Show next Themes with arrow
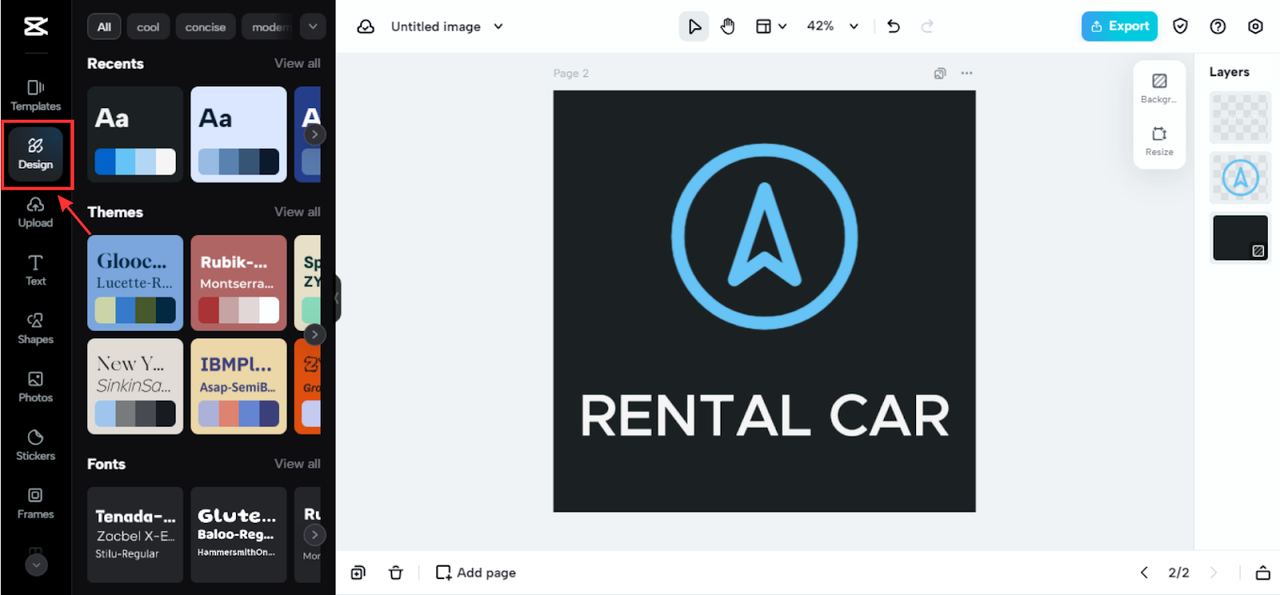Image resolution: width=1280 pixels, height=595 pixels. pyautogui.click(x=314, y=334)
